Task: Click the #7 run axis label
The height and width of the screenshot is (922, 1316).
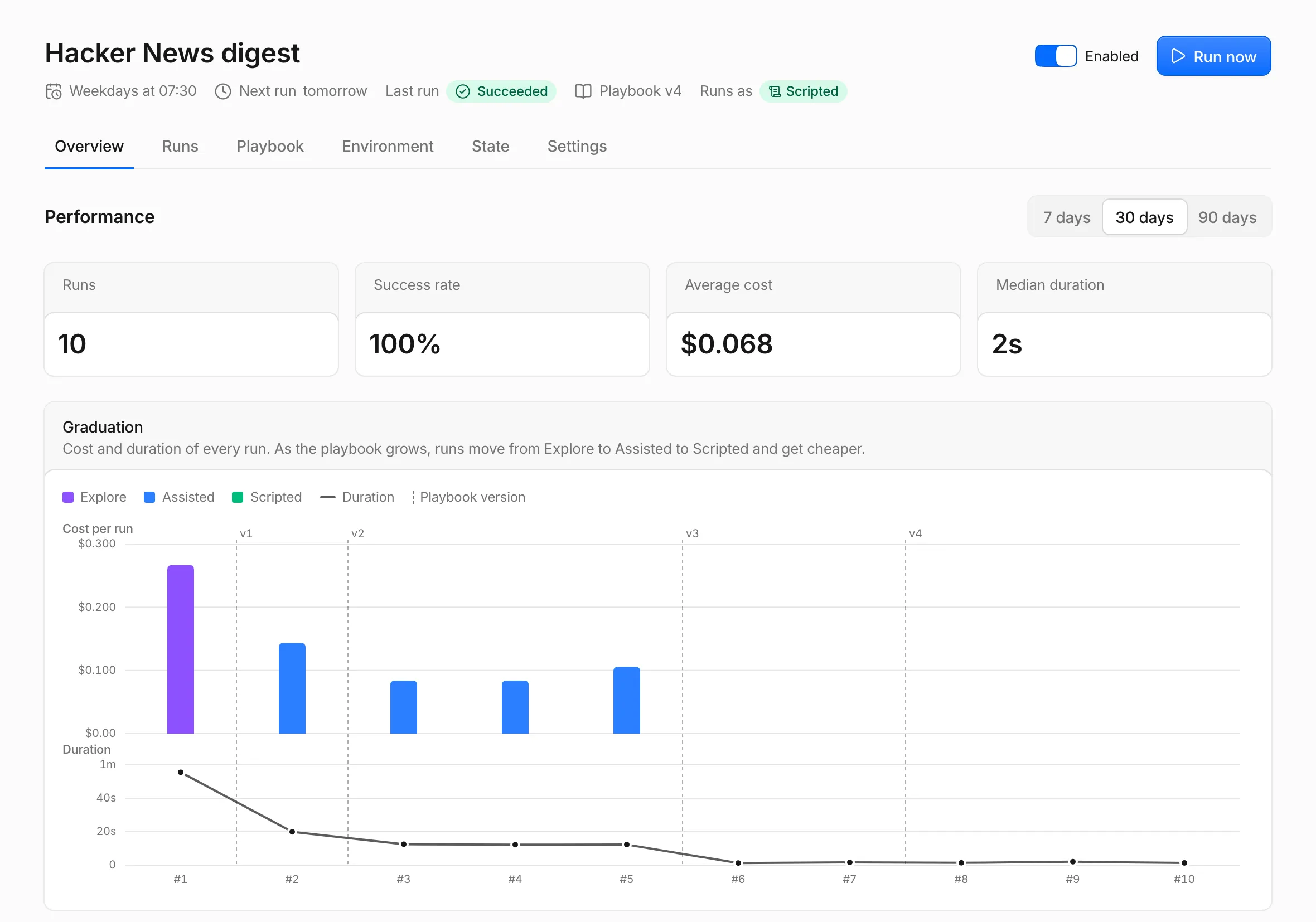Action: 849,879
